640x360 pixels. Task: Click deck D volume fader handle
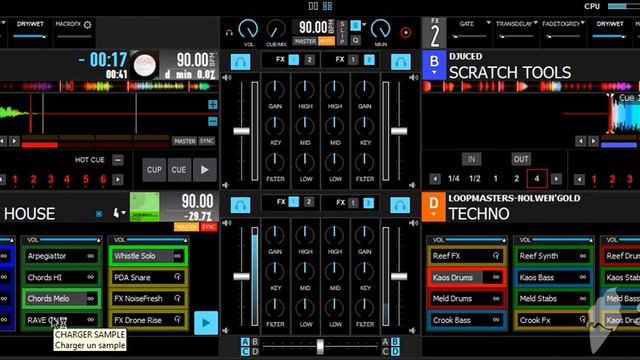point(399,276)
